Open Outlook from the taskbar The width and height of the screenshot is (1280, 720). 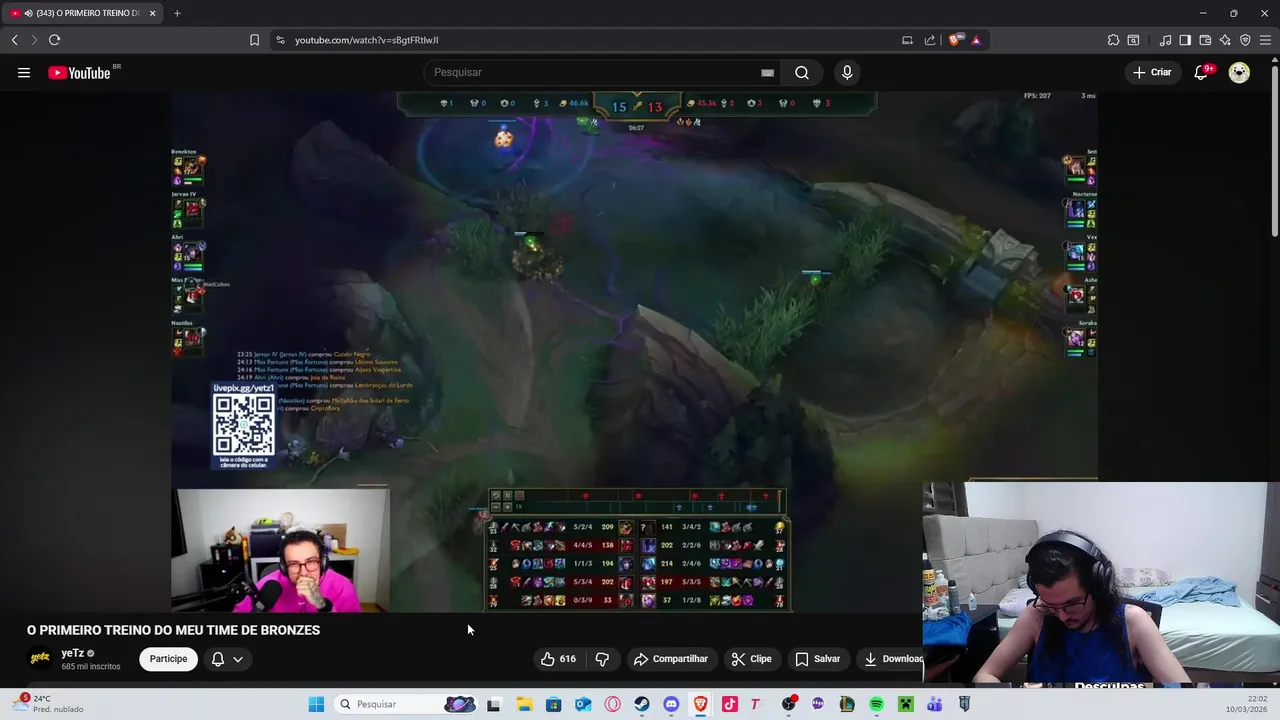point(583,704)
